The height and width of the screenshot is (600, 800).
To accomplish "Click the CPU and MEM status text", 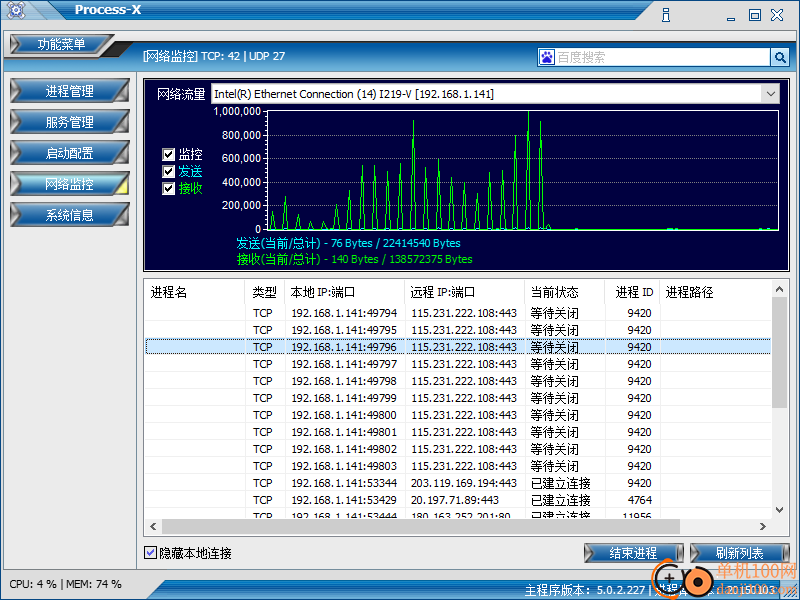I will 65,584.
